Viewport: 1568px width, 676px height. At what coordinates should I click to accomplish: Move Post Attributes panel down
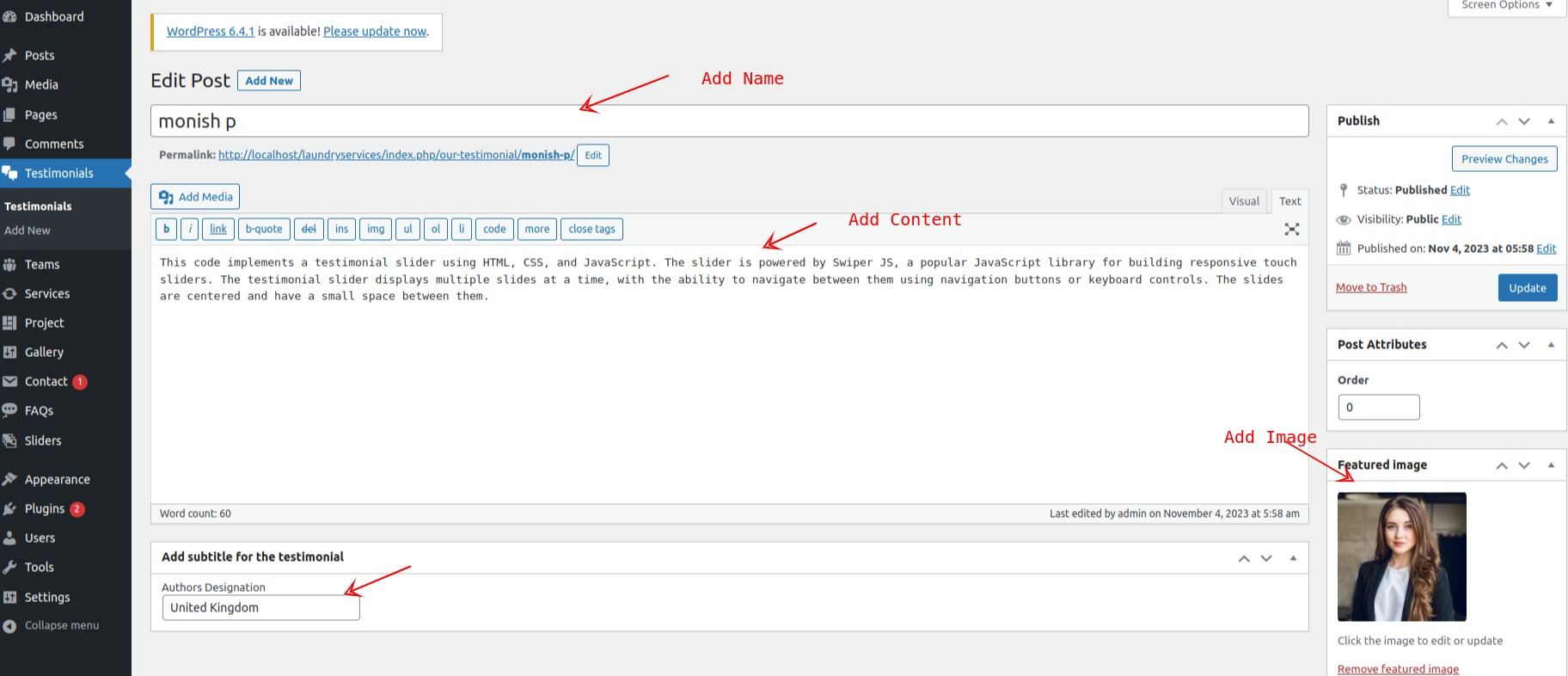click(1524, 345)
